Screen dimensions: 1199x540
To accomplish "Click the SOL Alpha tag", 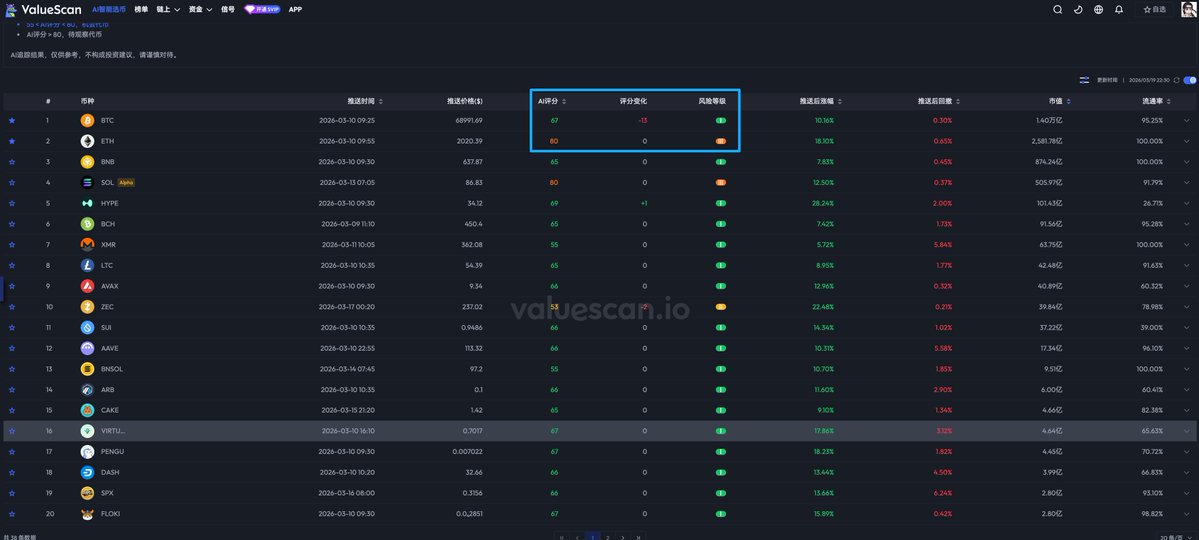I will [x=127, y=182].
